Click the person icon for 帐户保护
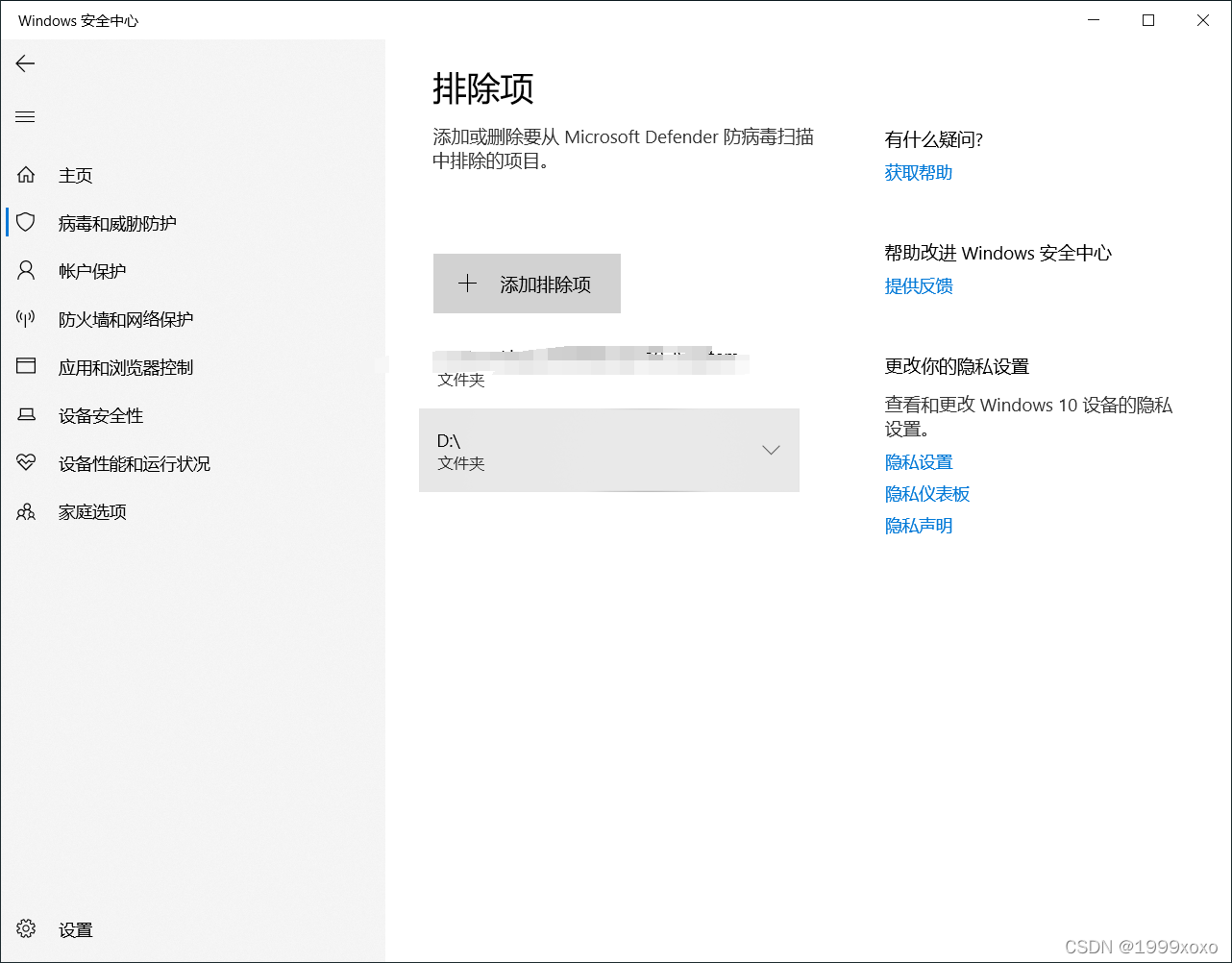 pyautogui.click(x=26, y=271)
